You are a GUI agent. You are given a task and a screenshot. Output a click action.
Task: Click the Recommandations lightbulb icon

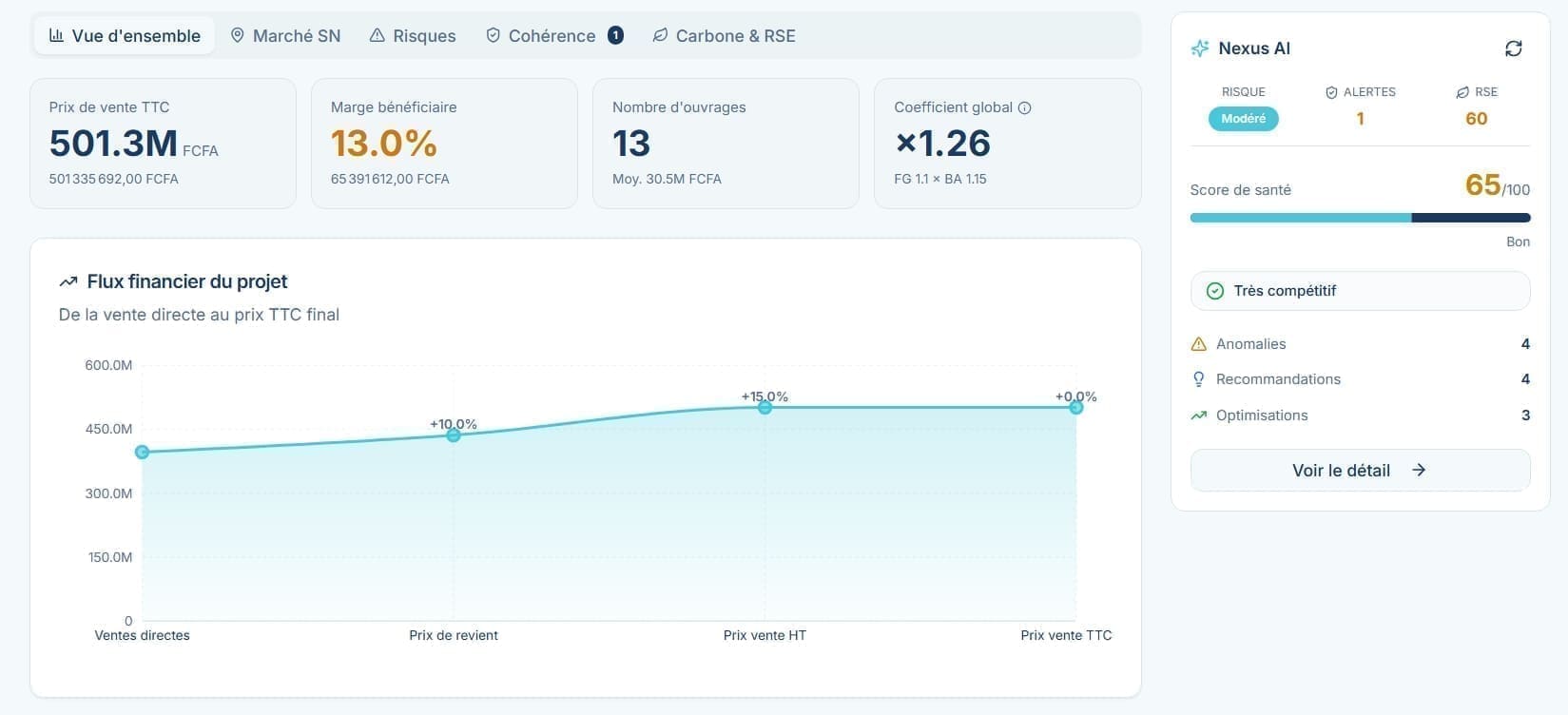pyautogui.click(x=1199, y=379)
